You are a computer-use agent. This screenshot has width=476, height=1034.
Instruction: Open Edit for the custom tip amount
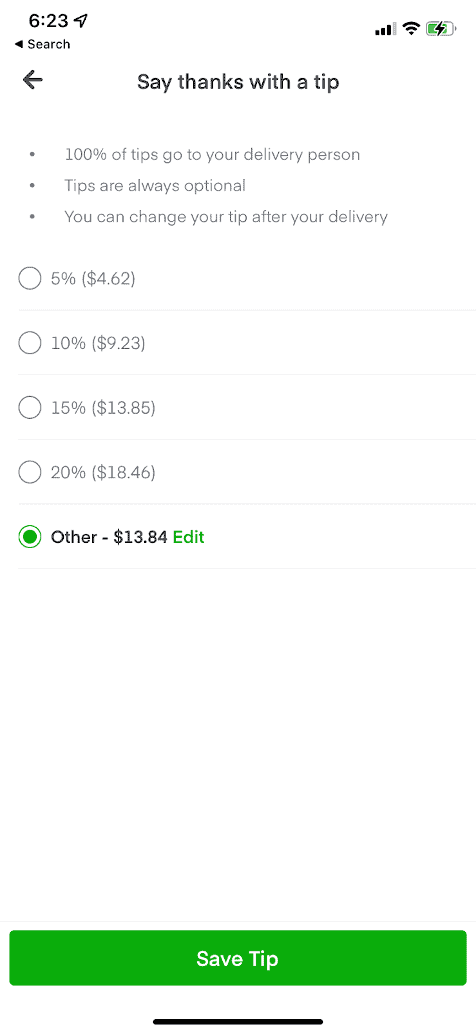pos(189,537)
